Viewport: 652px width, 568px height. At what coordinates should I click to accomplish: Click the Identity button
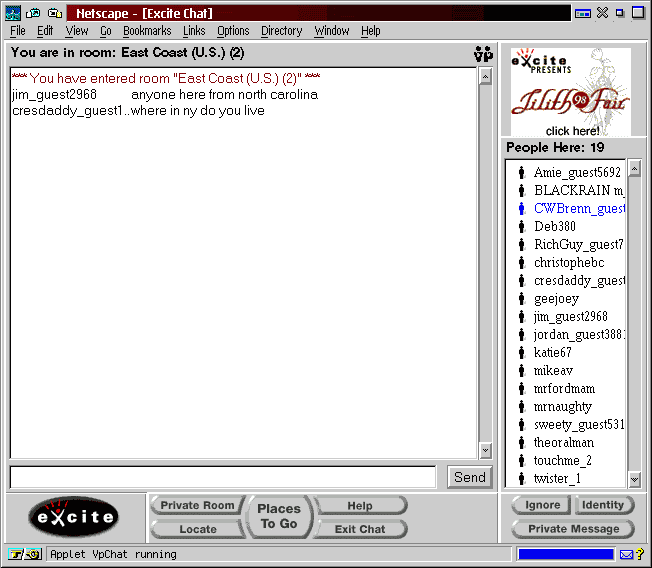pos(603,505)
